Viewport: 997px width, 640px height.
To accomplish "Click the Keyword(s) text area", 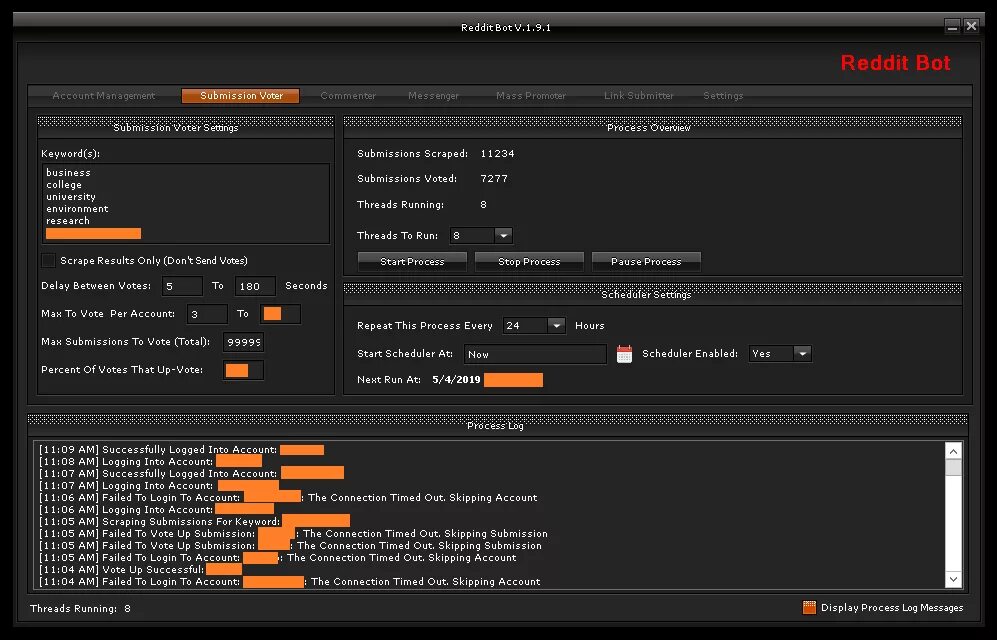I will (x=186, y=203).
